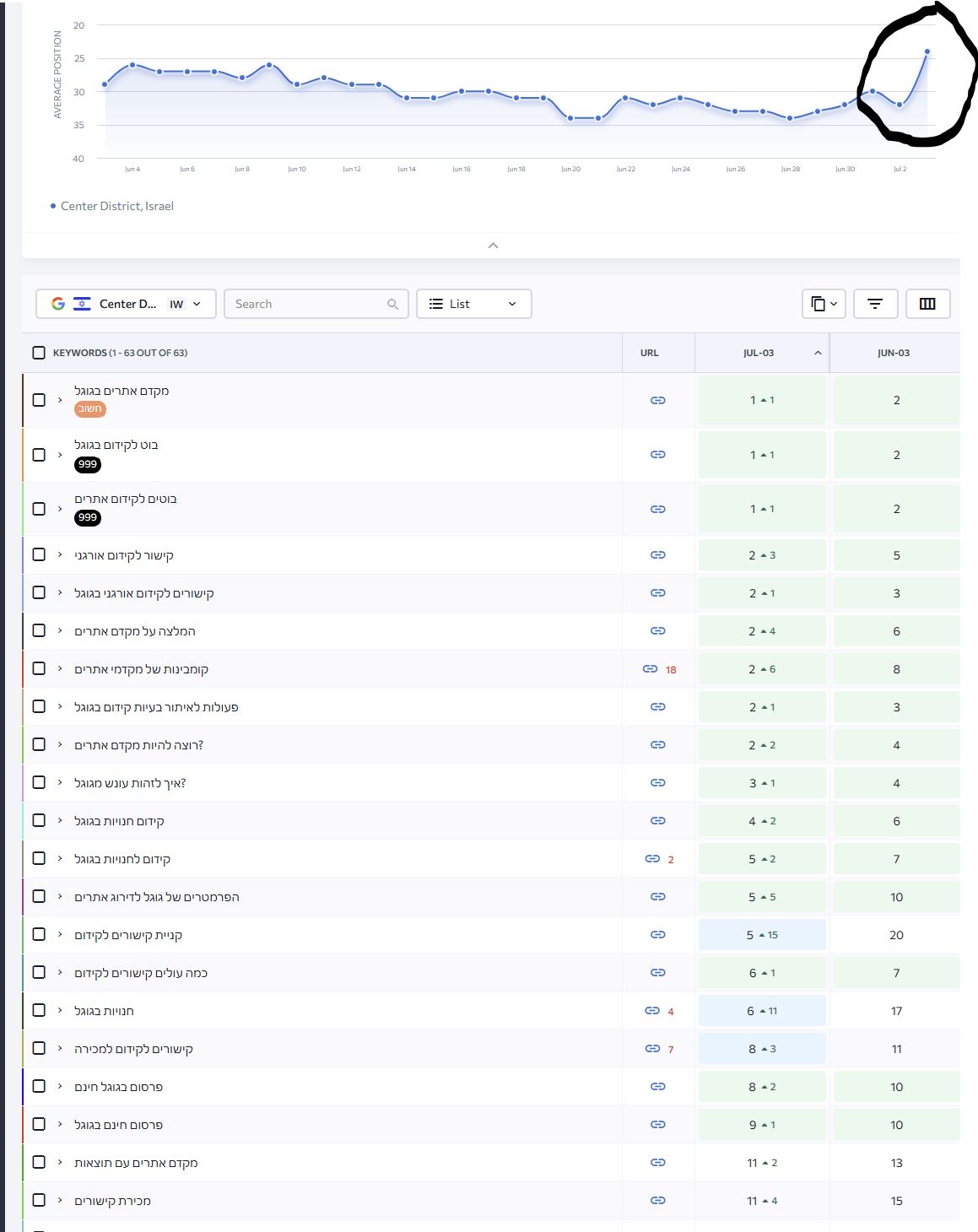Click the 999 tag under בוט לקידום בגוגל

(x=88, y=464)
